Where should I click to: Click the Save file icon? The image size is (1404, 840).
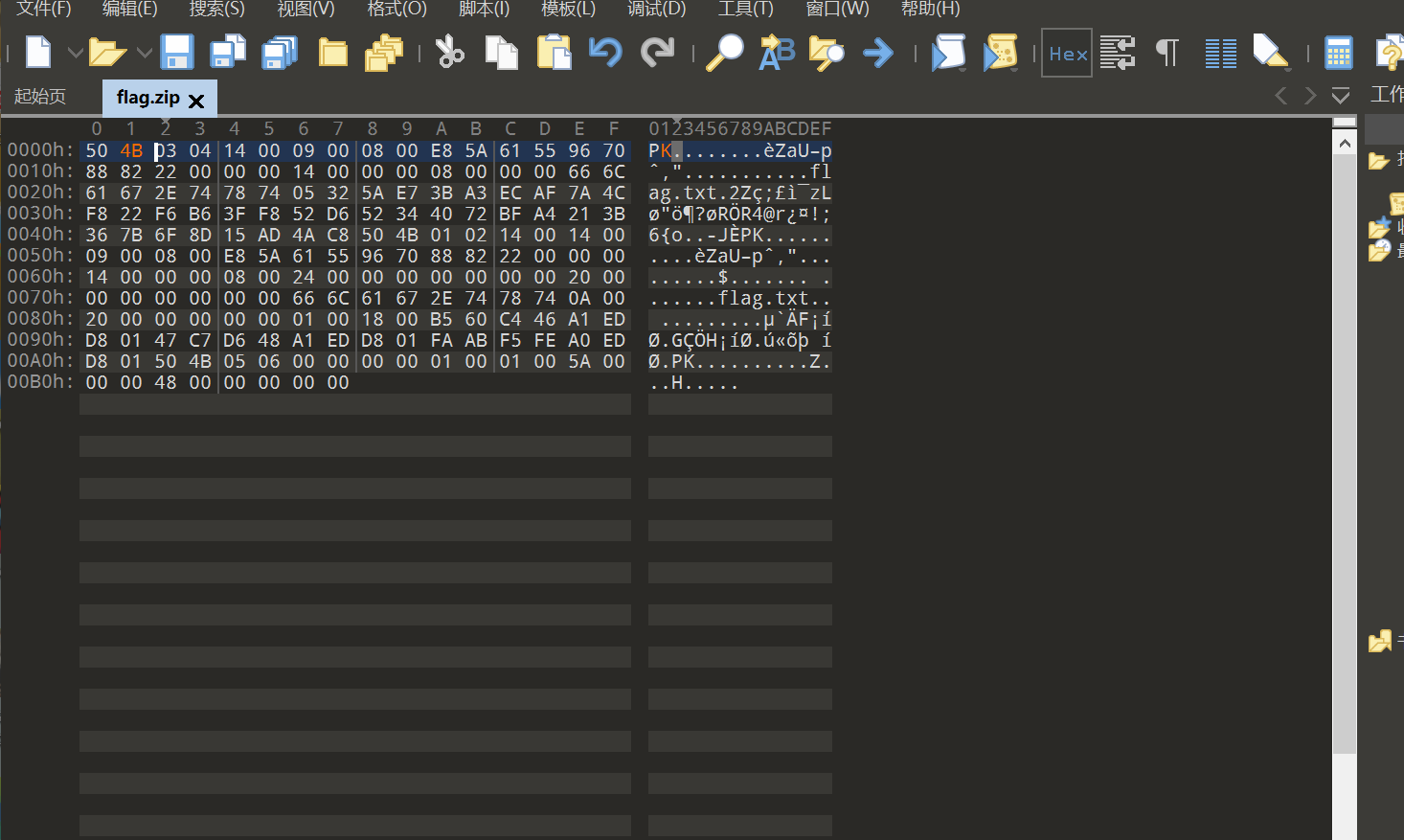click(x=177, y=52)
